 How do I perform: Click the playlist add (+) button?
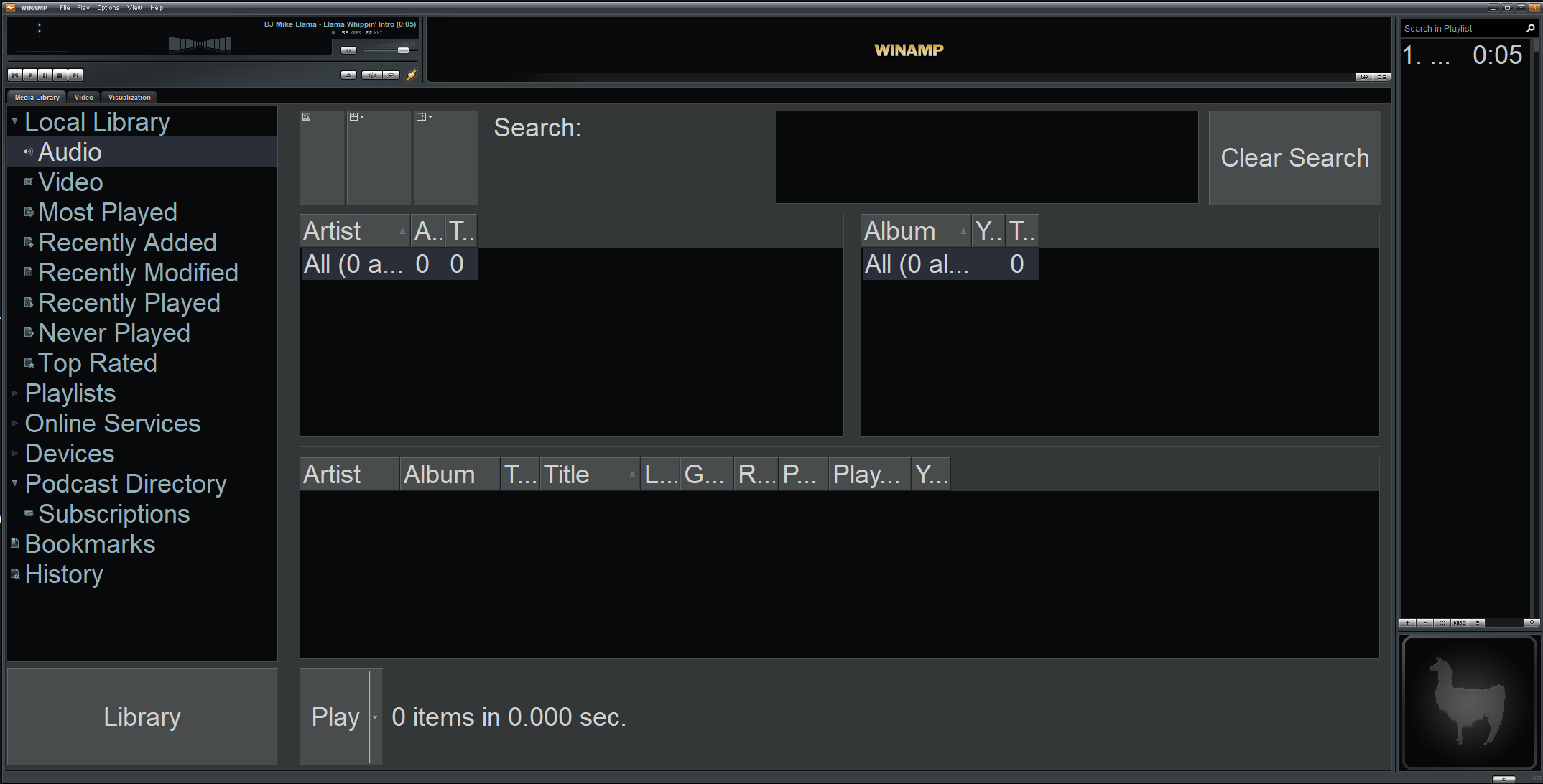[1408, 623]
